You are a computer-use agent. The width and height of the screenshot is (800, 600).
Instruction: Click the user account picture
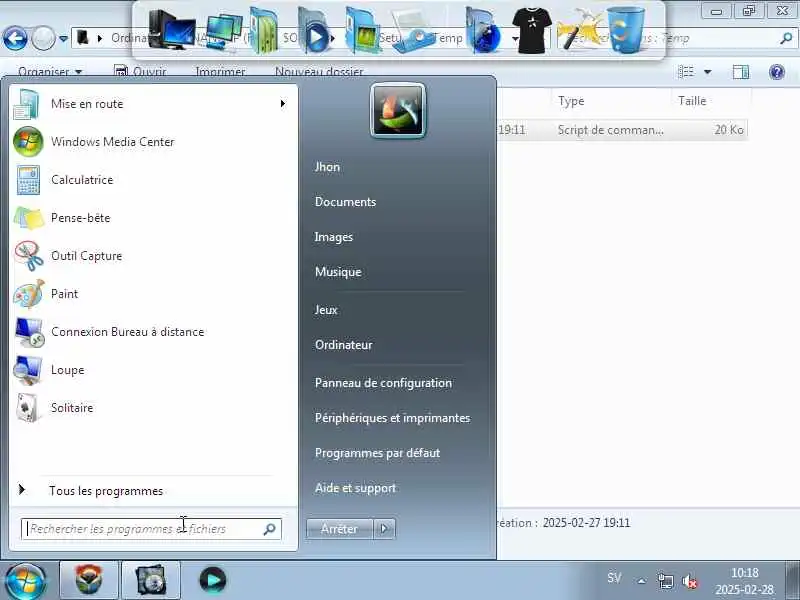point(398,110)
